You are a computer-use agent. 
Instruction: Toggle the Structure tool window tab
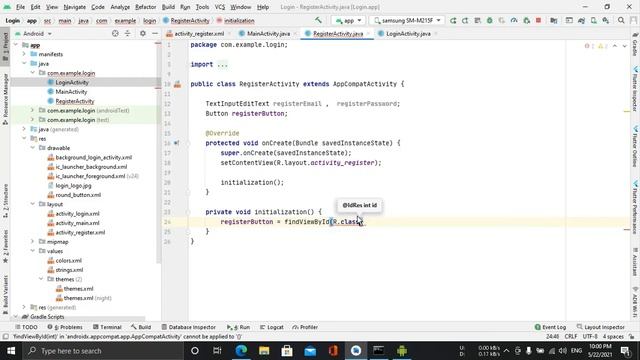pos(5,200)
